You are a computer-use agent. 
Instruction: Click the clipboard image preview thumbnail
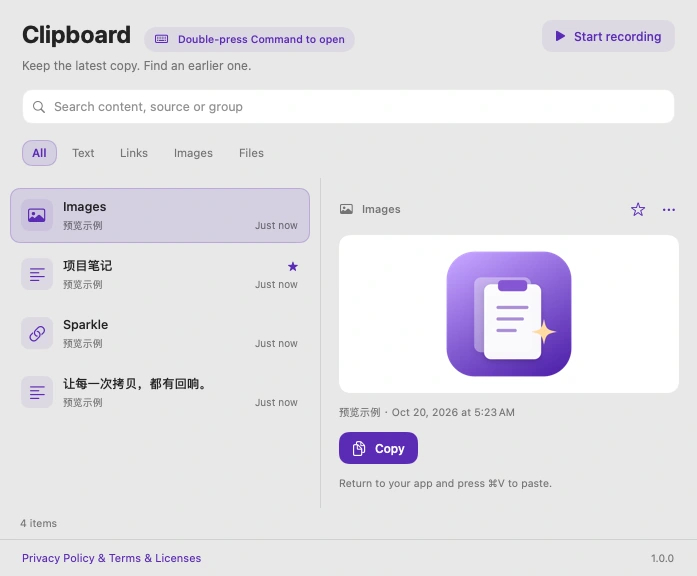[509, 314]
